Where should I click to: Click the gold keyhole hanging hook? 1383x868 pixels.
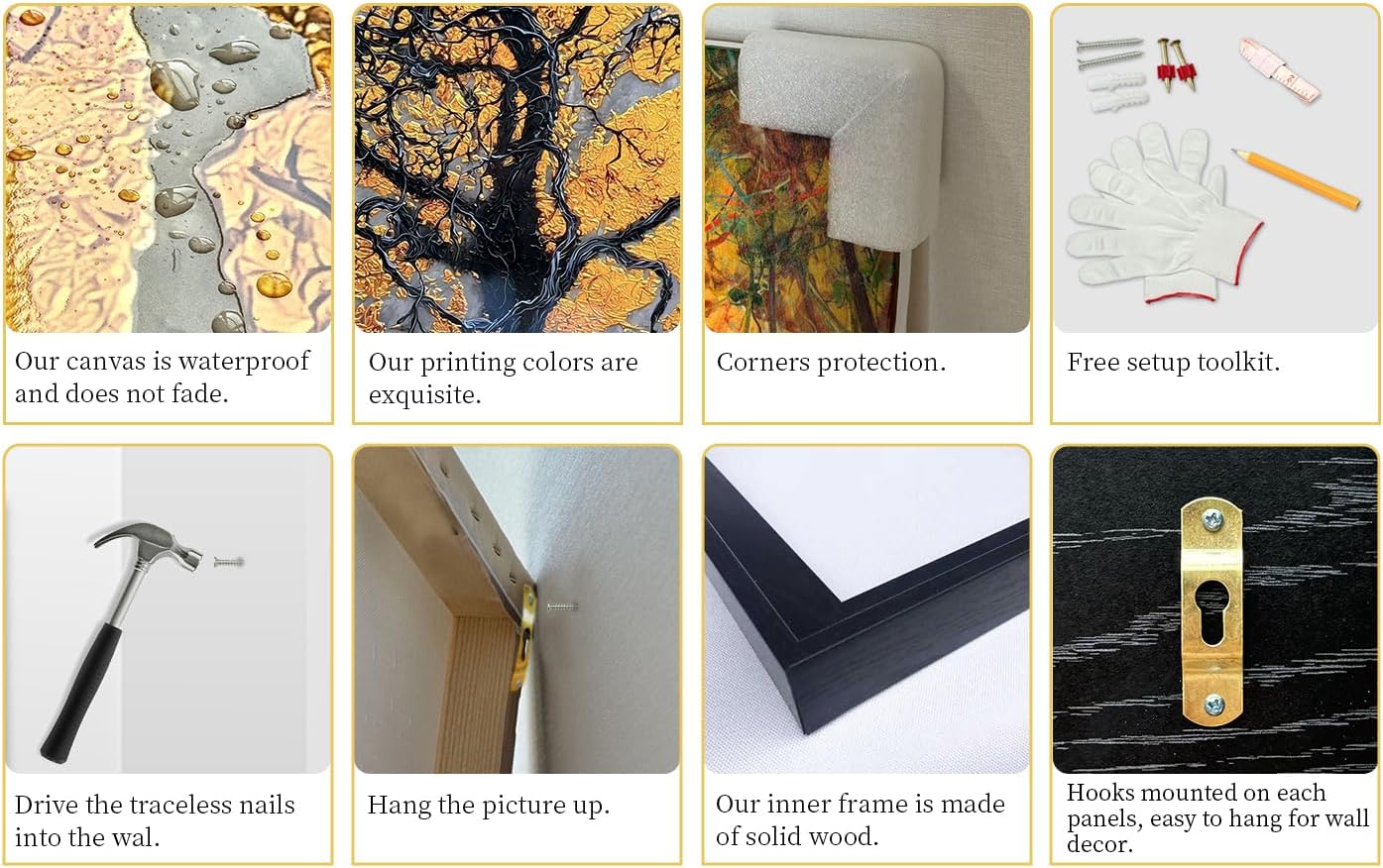(x=1212, y=613)
